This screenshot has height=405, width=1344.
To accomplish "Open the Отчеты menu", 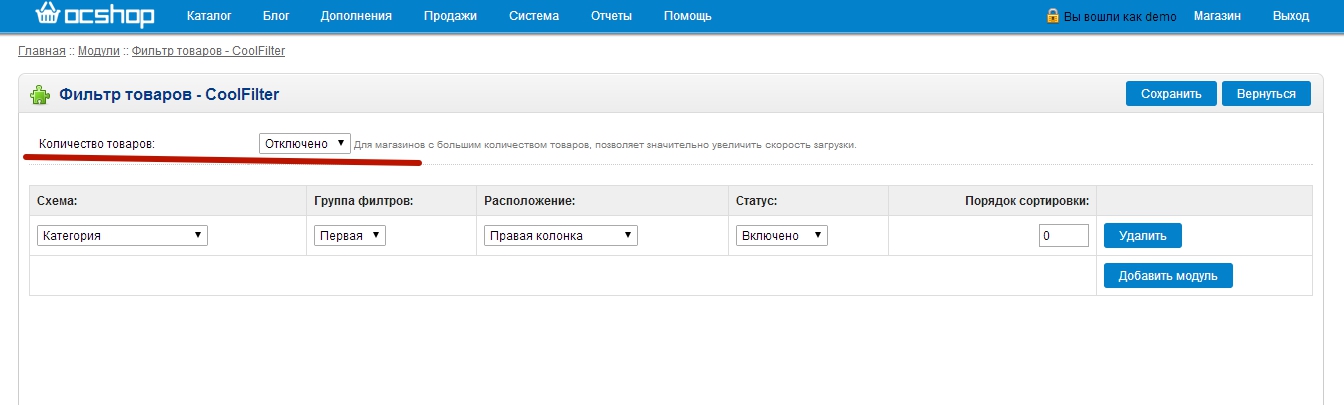I will click(x=611, y=16).
